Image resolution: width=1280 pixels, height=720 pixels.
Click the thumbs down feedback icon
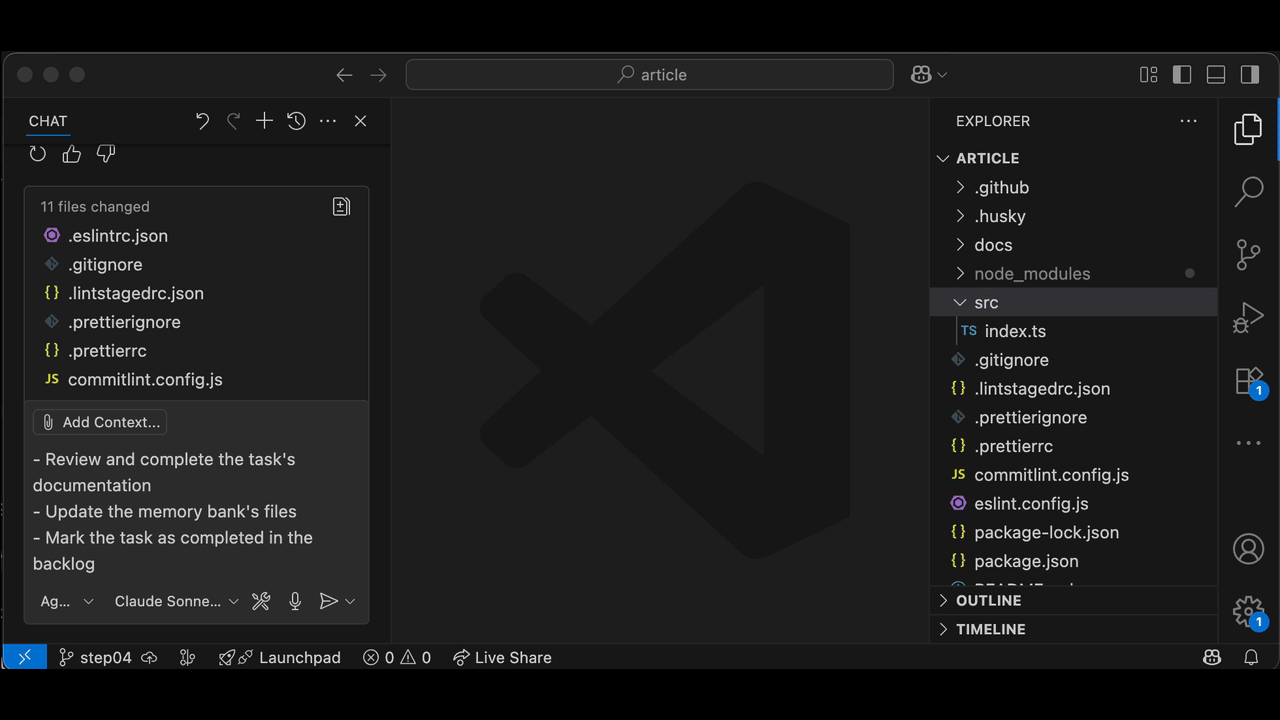[x=106, y=154]
